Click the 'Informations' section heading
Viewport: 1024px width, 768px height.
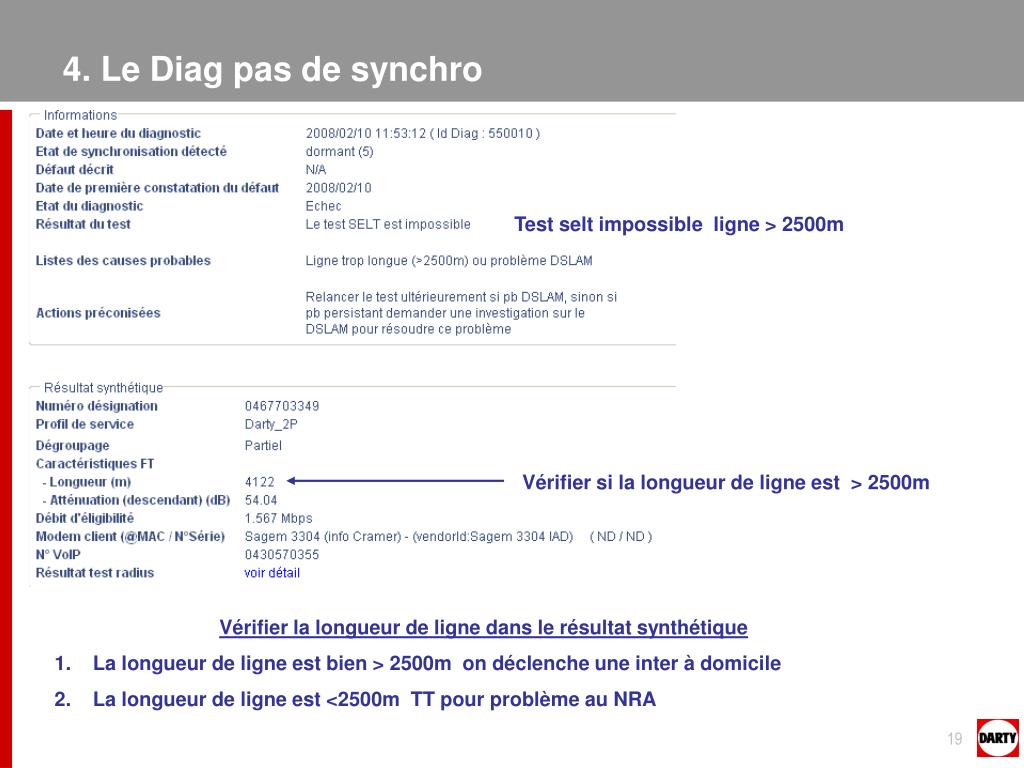(x=80, y=115)
